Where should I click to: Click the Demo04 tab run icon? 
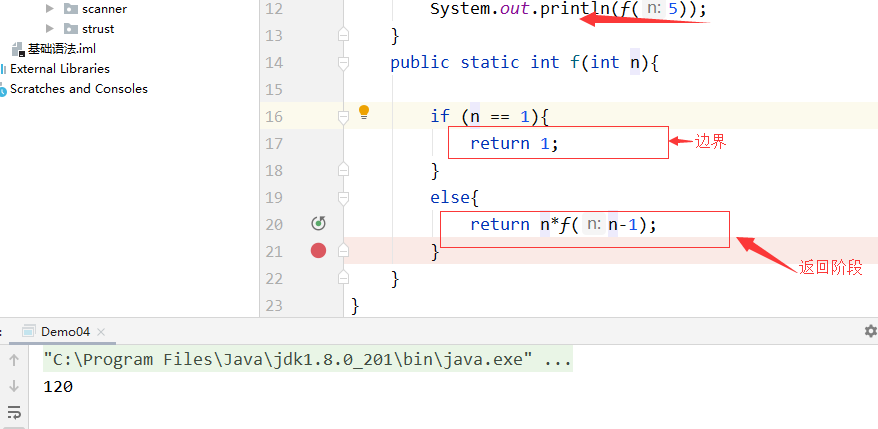(x=29, y=332)
